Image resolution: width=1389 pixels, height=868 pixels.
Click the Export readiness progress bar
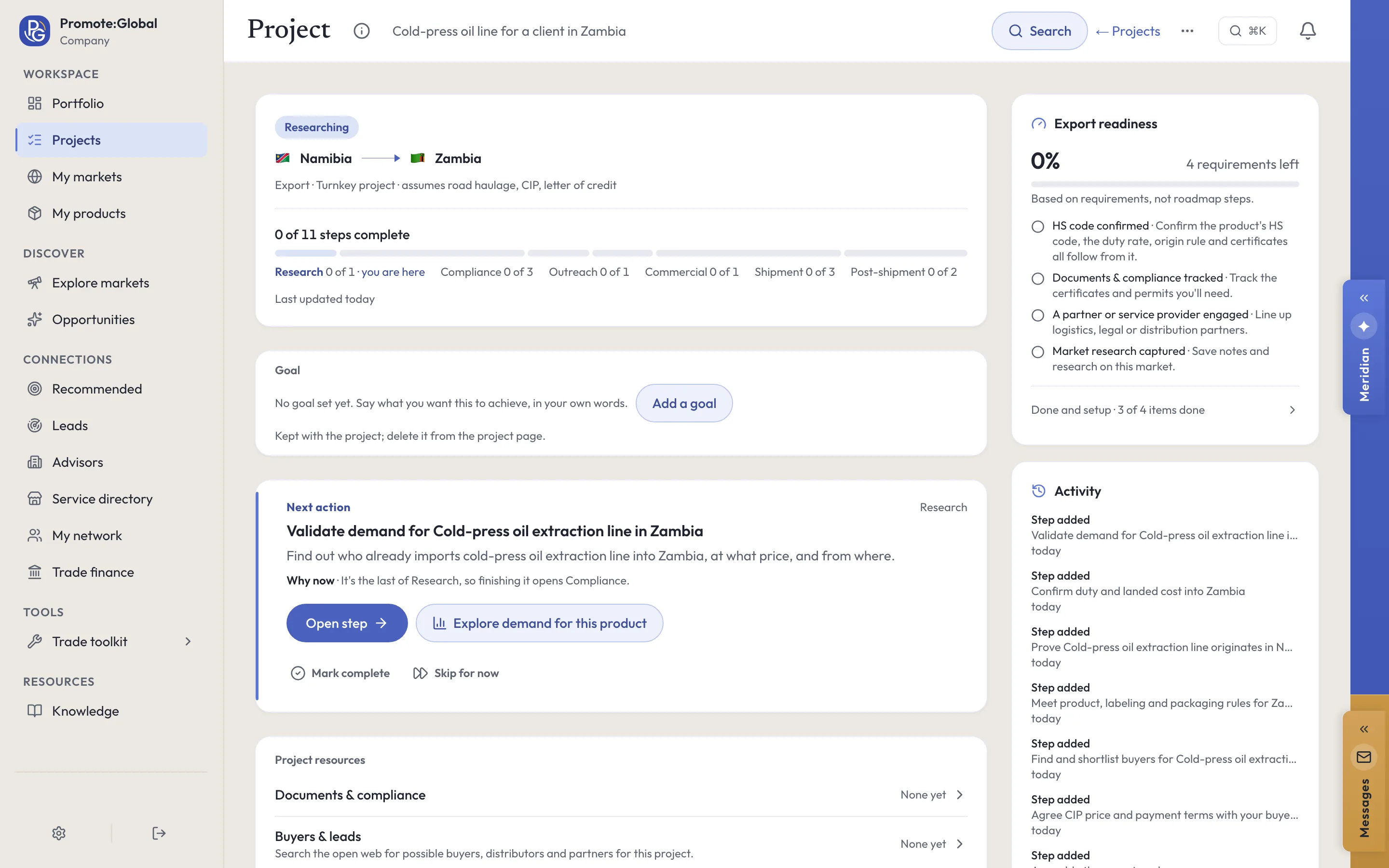click(1165, 184)
